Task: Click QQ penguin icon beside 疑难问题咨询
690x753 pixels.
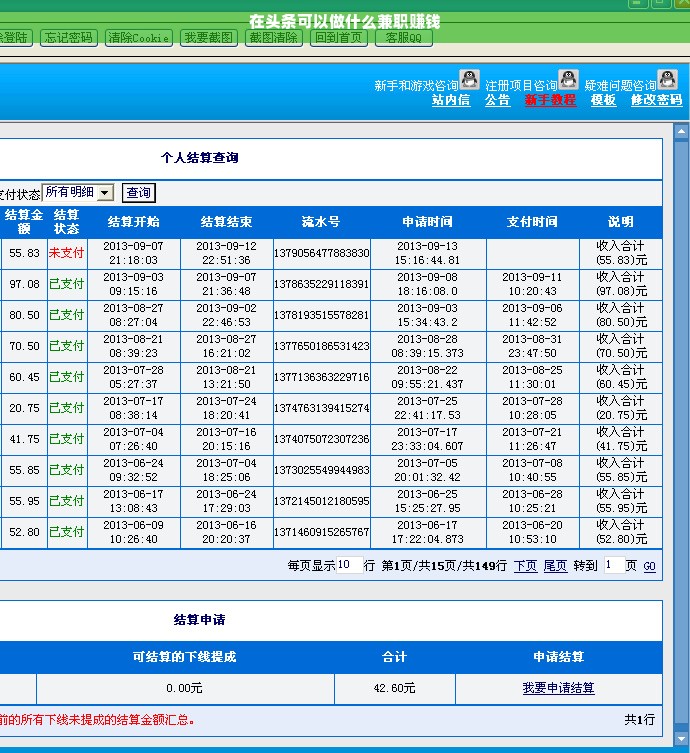Action: 667,79
